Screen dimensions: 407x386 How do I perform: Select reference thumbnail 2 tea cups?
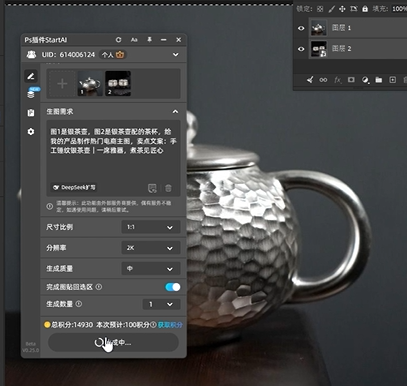(x=118, y=84)
